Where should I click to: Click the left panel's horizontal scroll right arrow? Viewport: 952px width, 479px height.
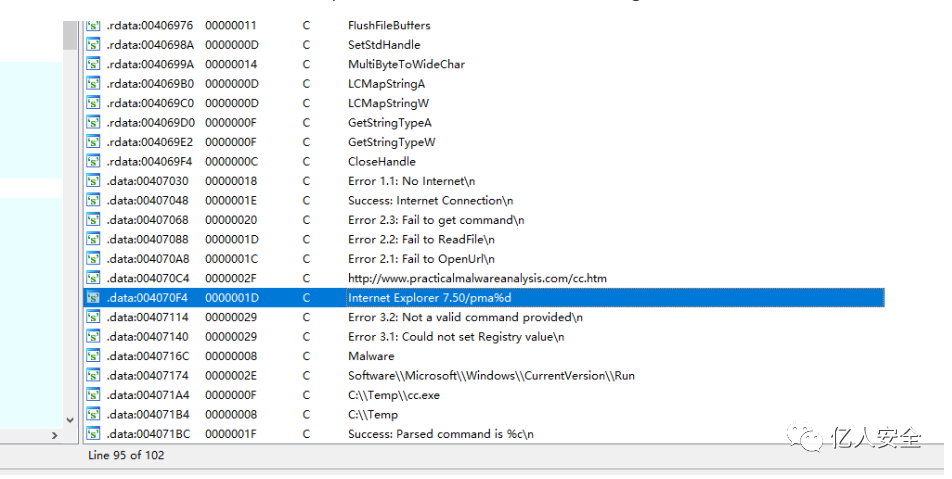coord(54,435)
